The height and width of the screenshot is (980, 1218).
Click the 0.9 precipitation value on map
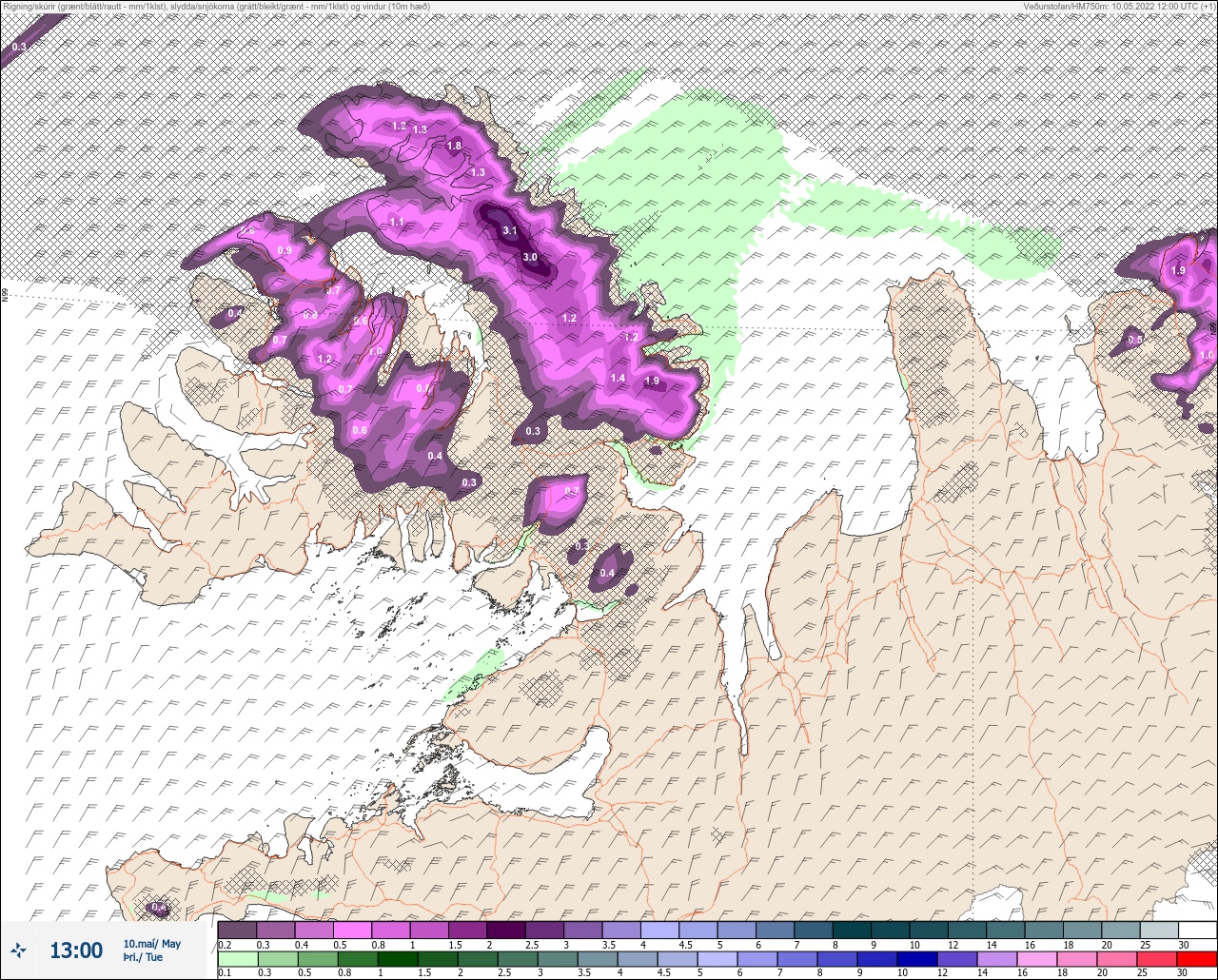point(285,250)
